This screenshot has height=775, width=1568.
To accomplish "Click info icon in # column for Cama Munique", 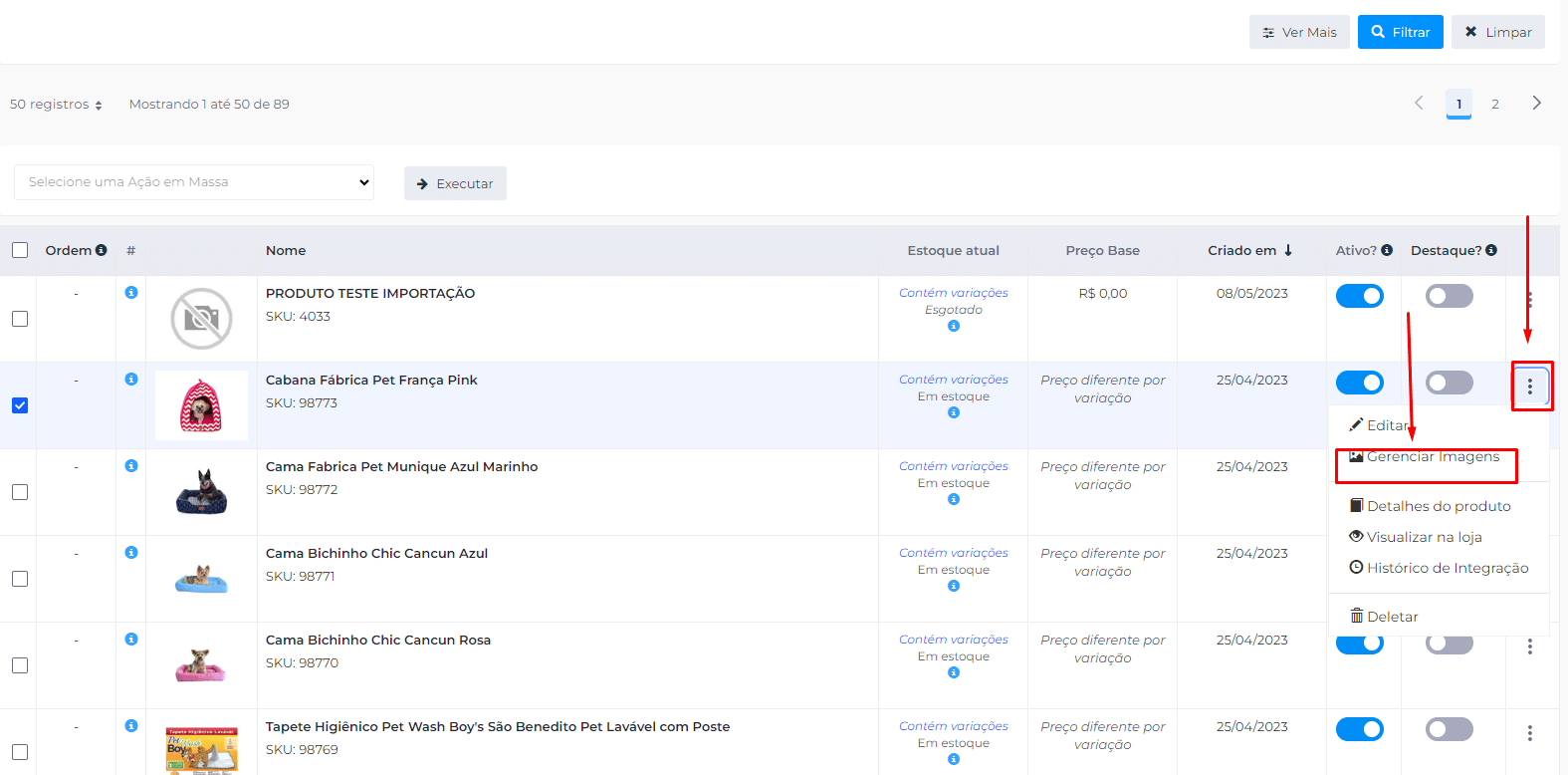I will point(131,466).
